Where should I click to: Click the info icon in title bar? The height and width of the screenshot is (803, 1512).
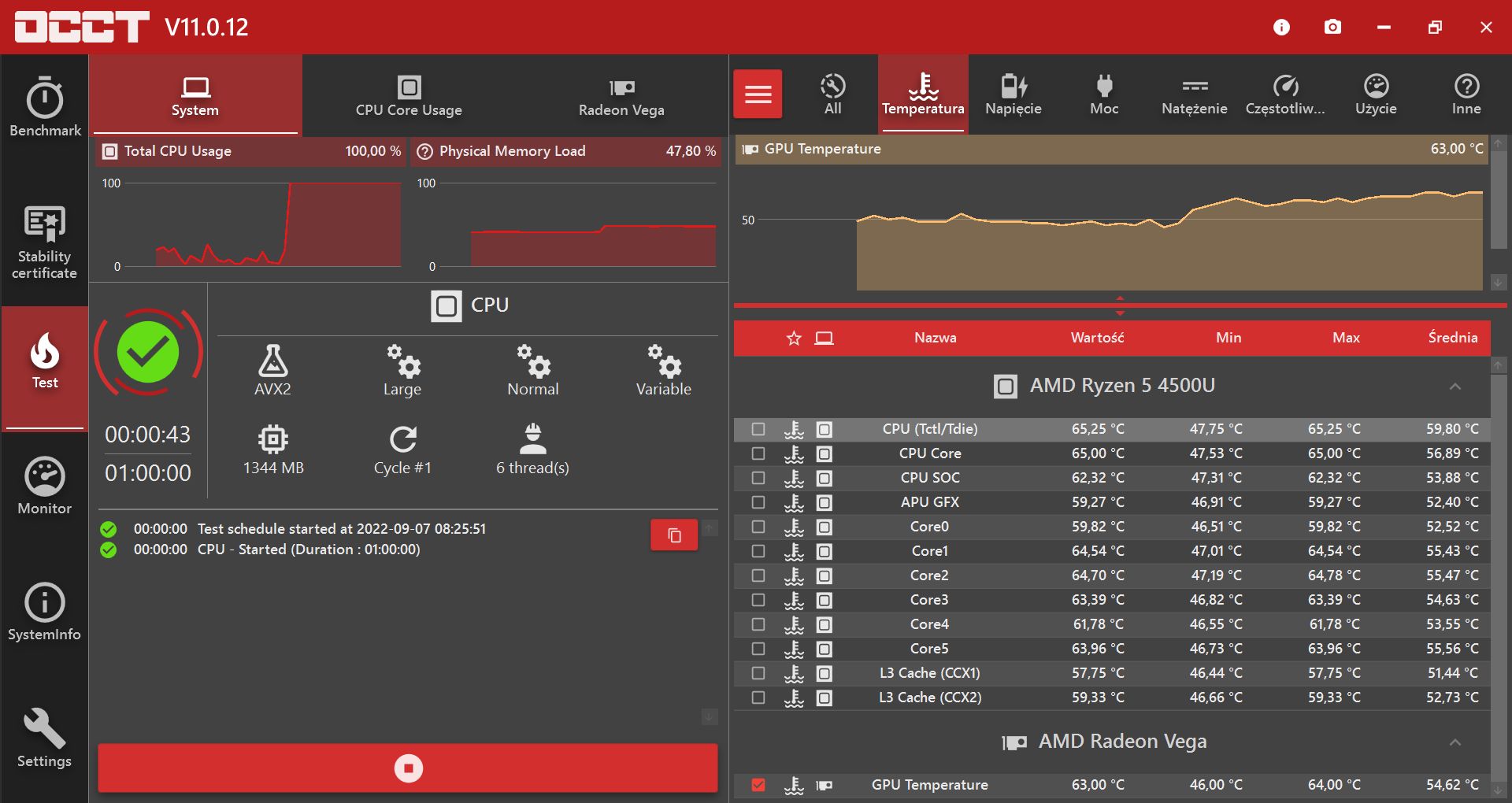[x=1281, y=28]
